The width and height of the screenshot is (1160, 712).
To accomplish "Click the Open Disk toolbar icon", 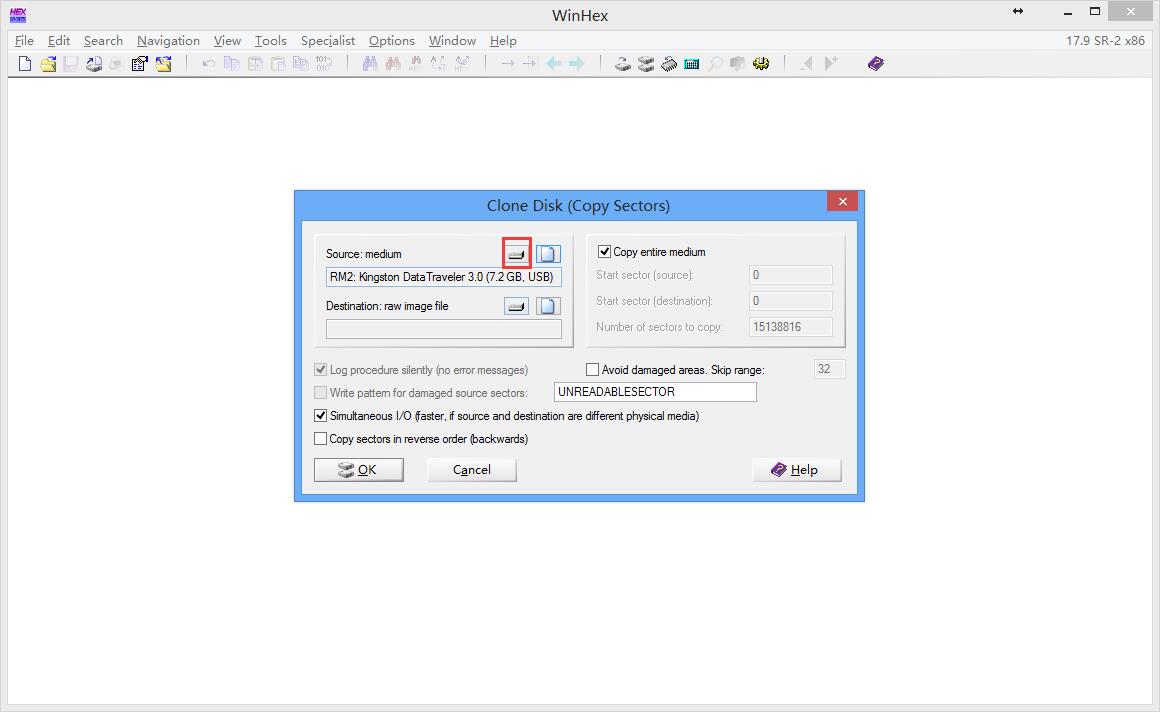I will point(623,64).
